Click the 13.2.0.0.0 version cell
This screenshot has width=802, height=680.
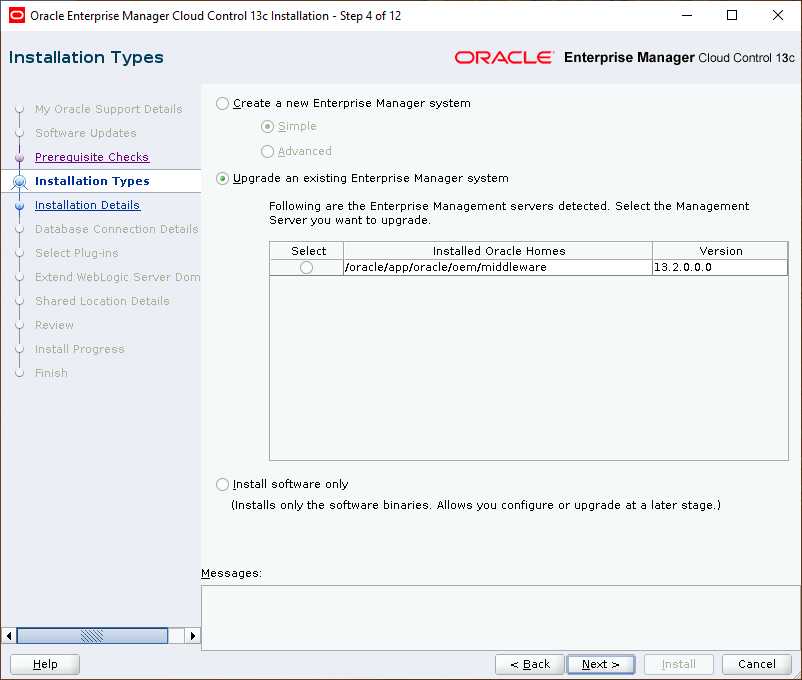[721, 268]
